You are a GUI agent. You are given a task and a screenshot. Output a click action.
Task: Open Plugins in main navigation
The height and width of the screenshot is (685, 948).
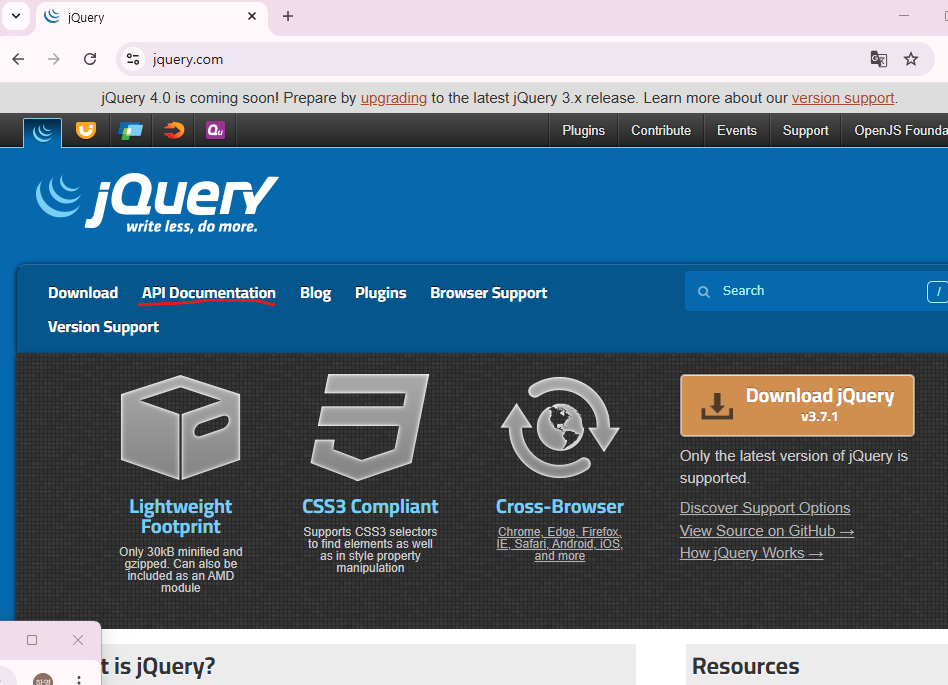380,293
